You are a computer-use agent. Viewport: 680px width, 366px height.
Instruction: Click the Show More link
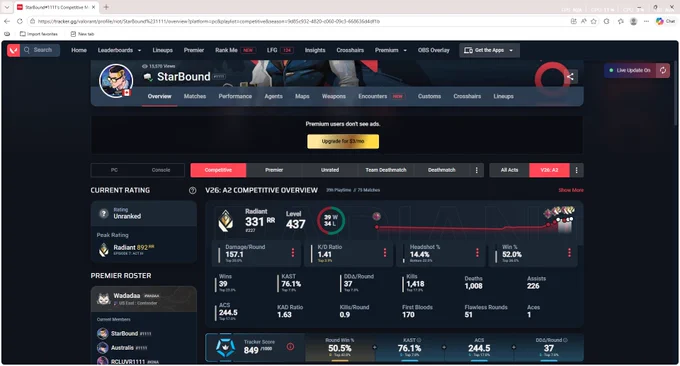571,190
